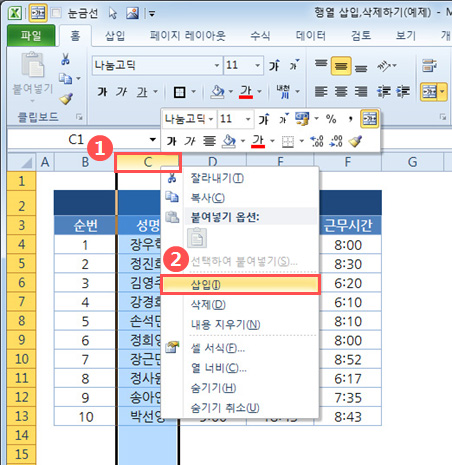The image size is (452, 465).
Task: Open the ribbon border style dropdown arrow
Action: tap(194, 92)
